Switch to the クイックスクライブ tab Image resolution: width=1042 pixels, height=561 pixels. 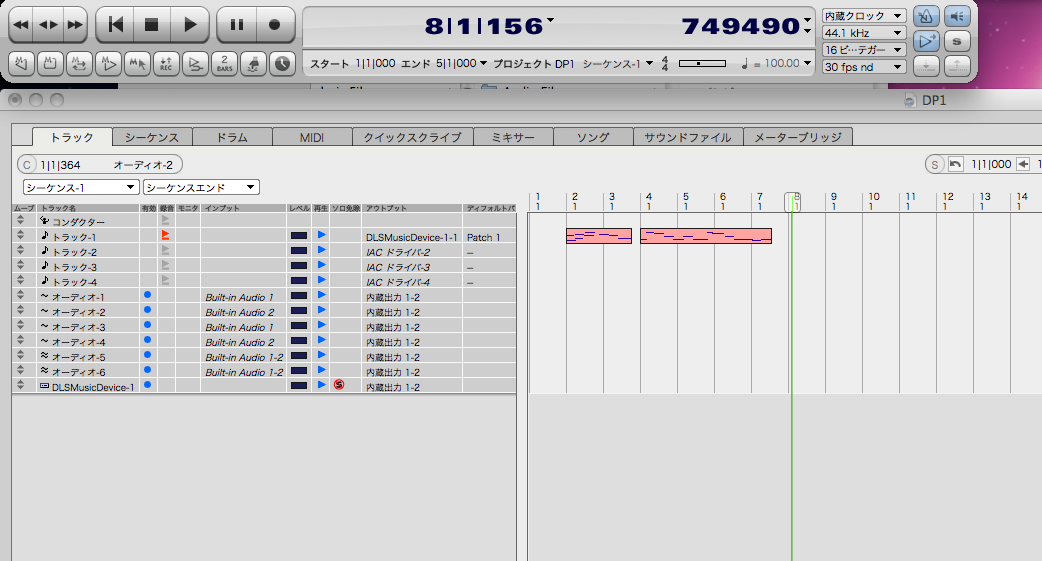pos(412,138)
